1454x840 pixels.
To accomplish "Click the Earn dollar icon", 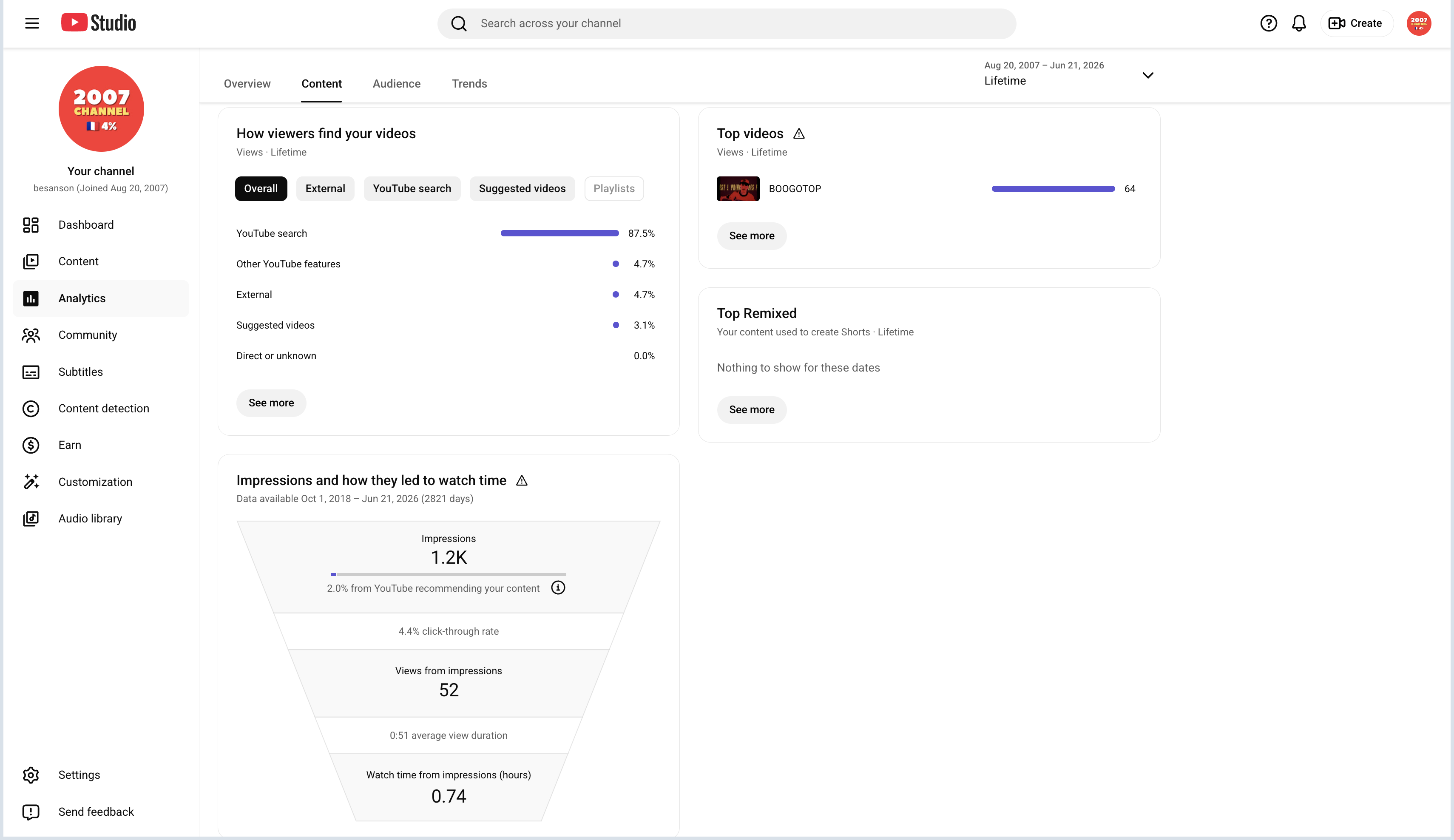I will (x=31, y=446).
